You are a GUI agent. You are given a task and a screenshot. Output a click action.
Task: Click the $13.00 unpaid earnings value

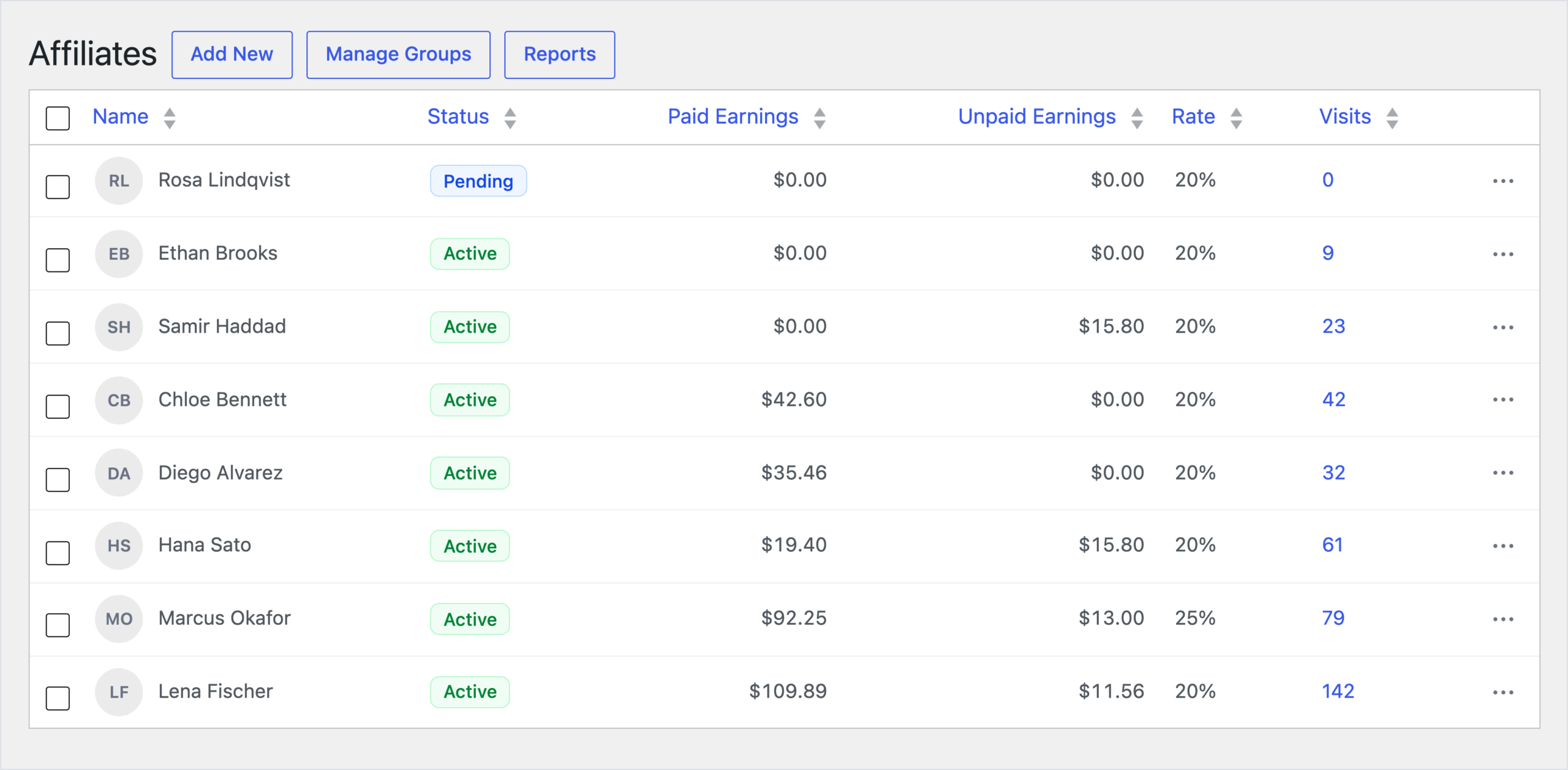[x=1111, y=617]
